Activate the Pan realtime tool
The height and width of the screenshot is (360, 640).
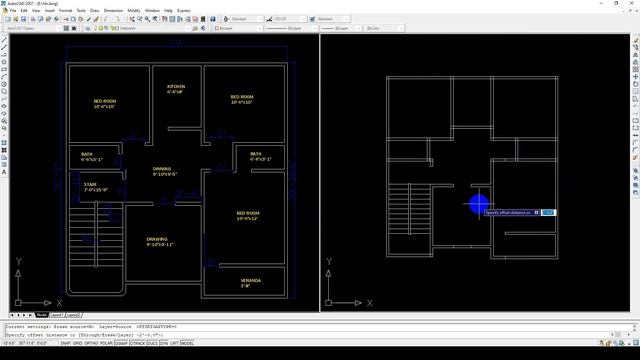(x=132, y=19)
